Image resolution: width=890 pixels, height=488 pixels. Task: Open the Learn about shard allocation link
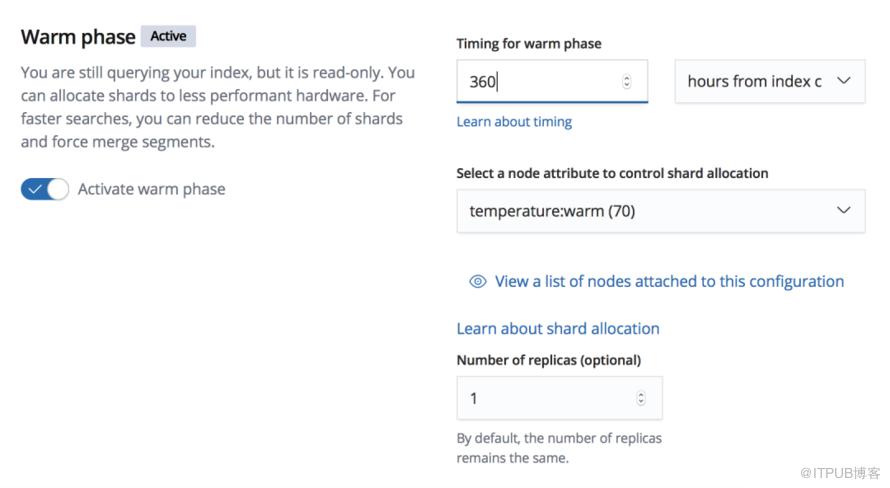[x=558, y=329]
